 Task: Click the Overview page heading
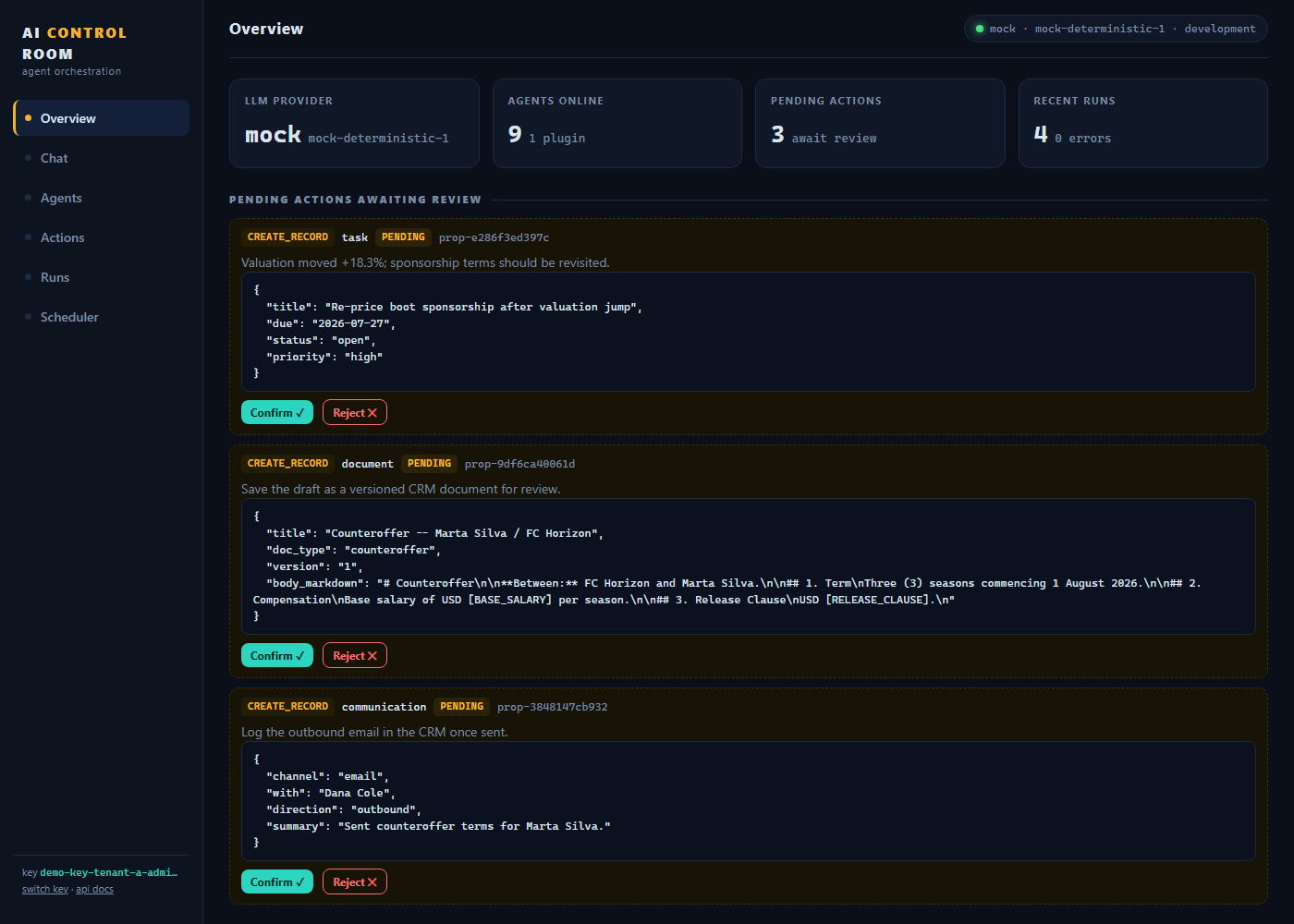[266, 29]
